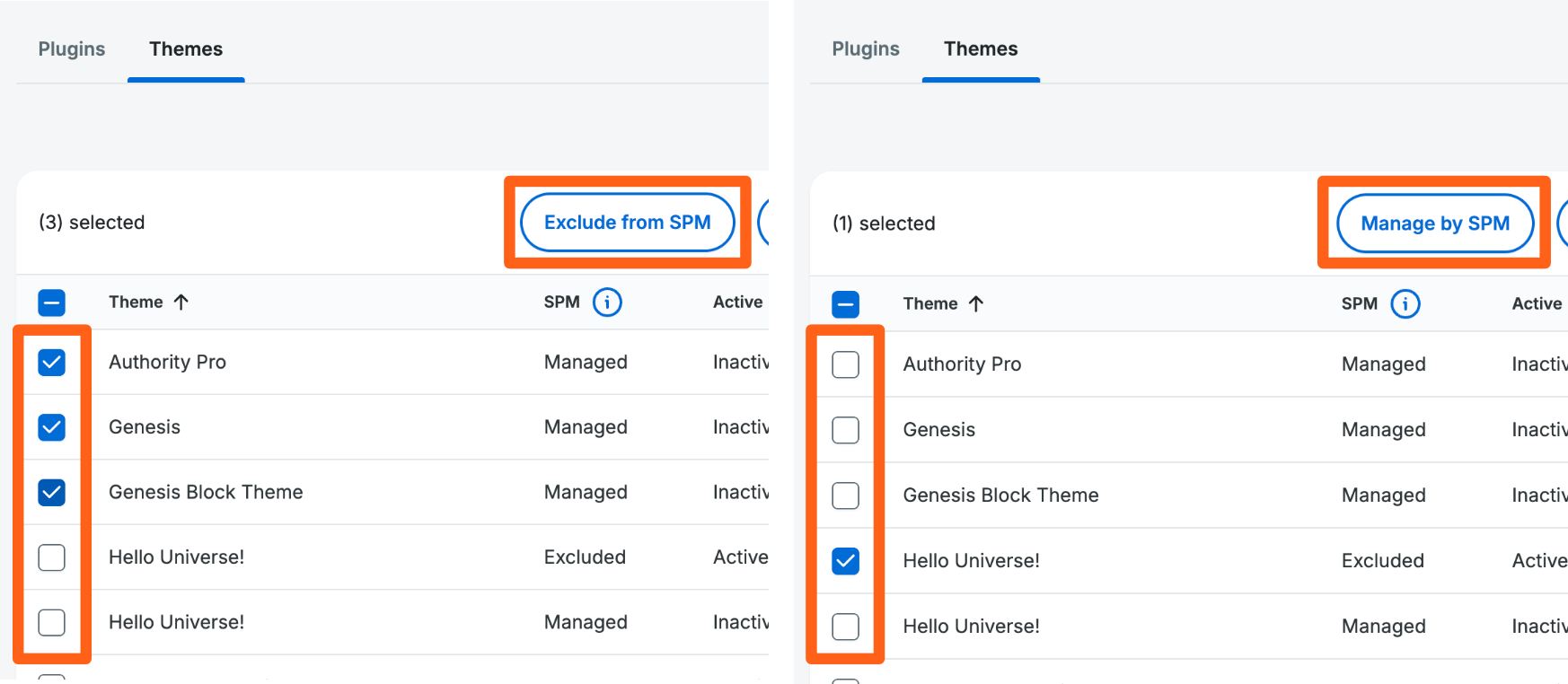
Task: Check Genesis Block Theme in right panel
Action: 846,495
